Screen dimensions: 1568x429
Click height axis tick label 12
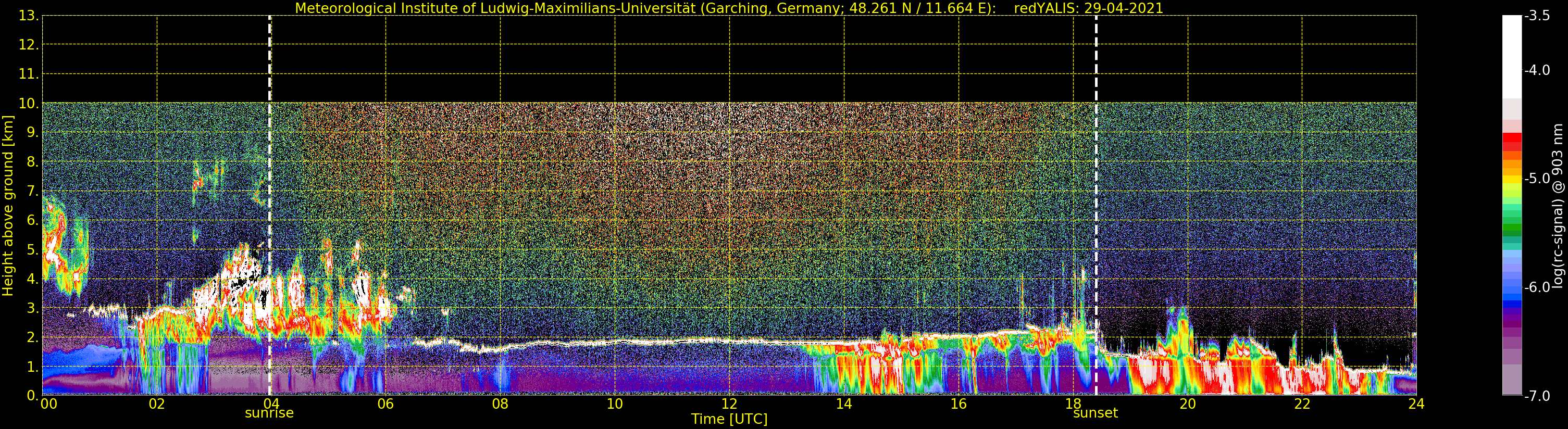pyautogui.click(x=29, y=45)
